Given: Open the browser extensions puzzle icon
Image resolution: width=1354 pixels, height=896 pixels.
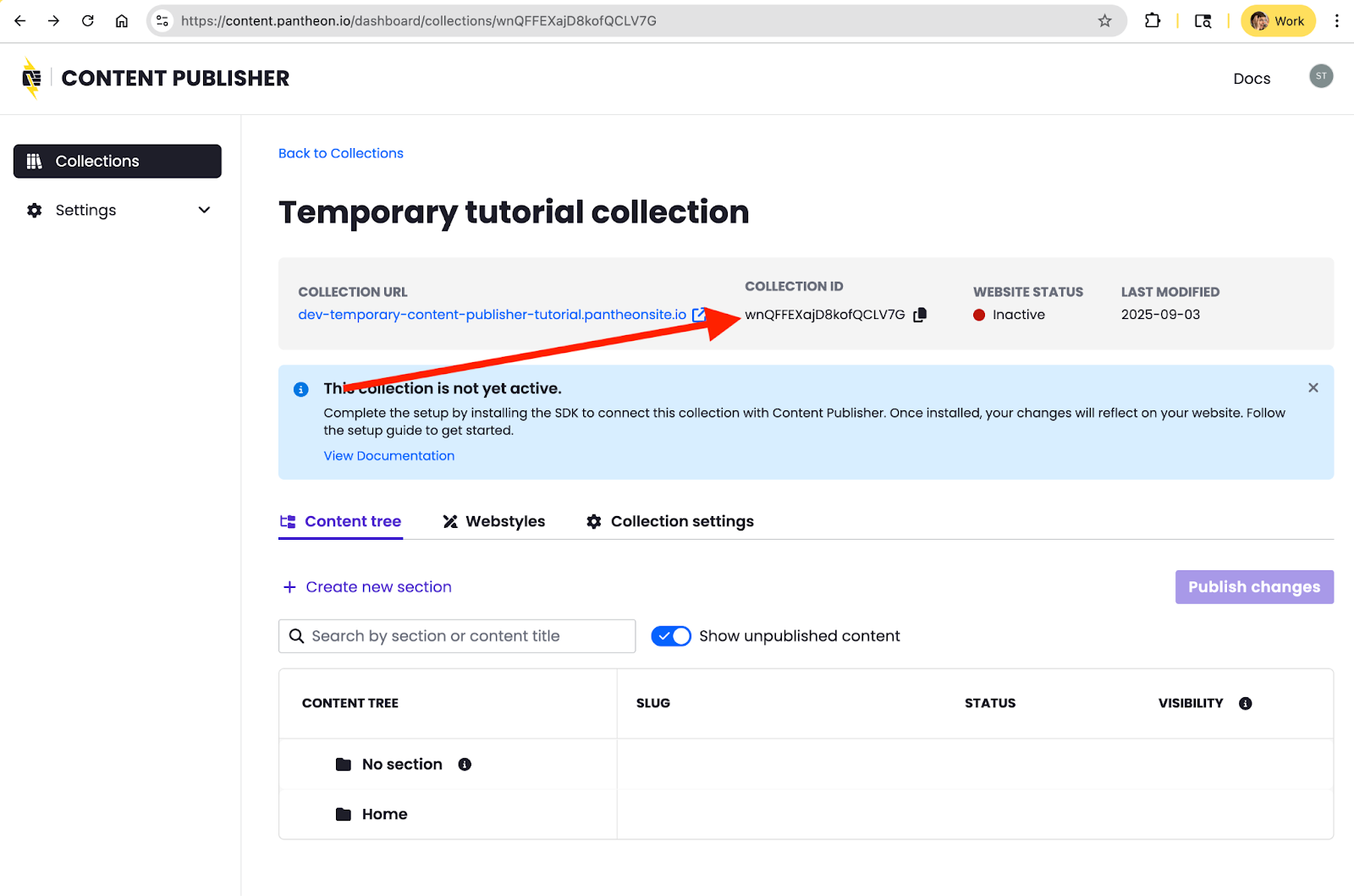Looking at the screenshot, I should click(1152, 21).
